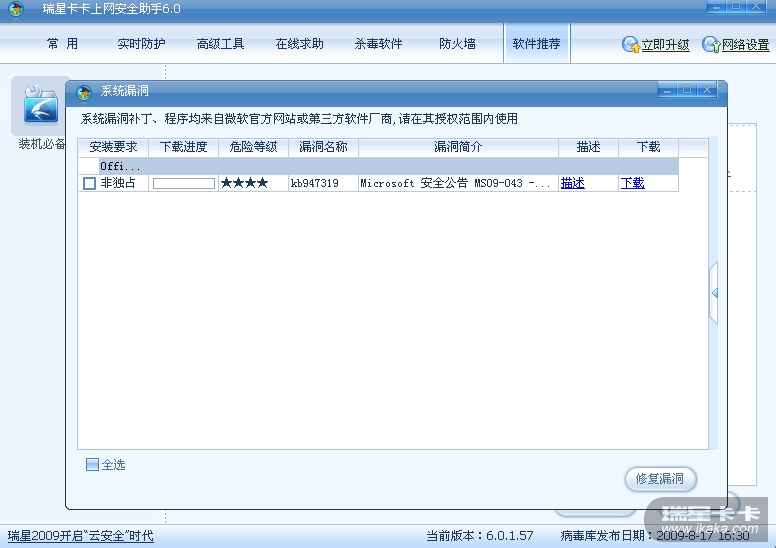Click the 下载 column header
Viewport: 776px width, 548px height.
[x=648, y=147]
